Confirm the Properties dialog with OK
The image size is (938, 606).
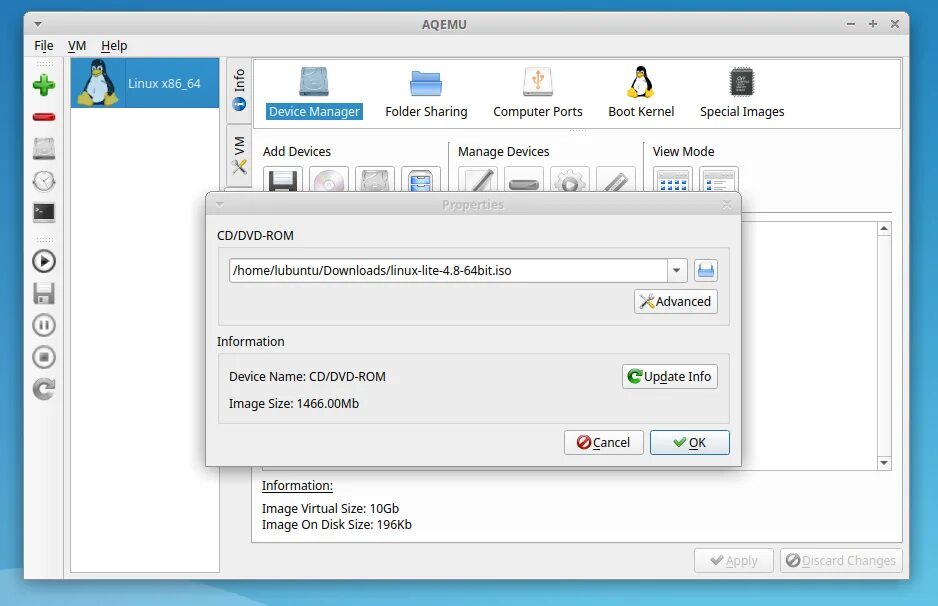690,443
